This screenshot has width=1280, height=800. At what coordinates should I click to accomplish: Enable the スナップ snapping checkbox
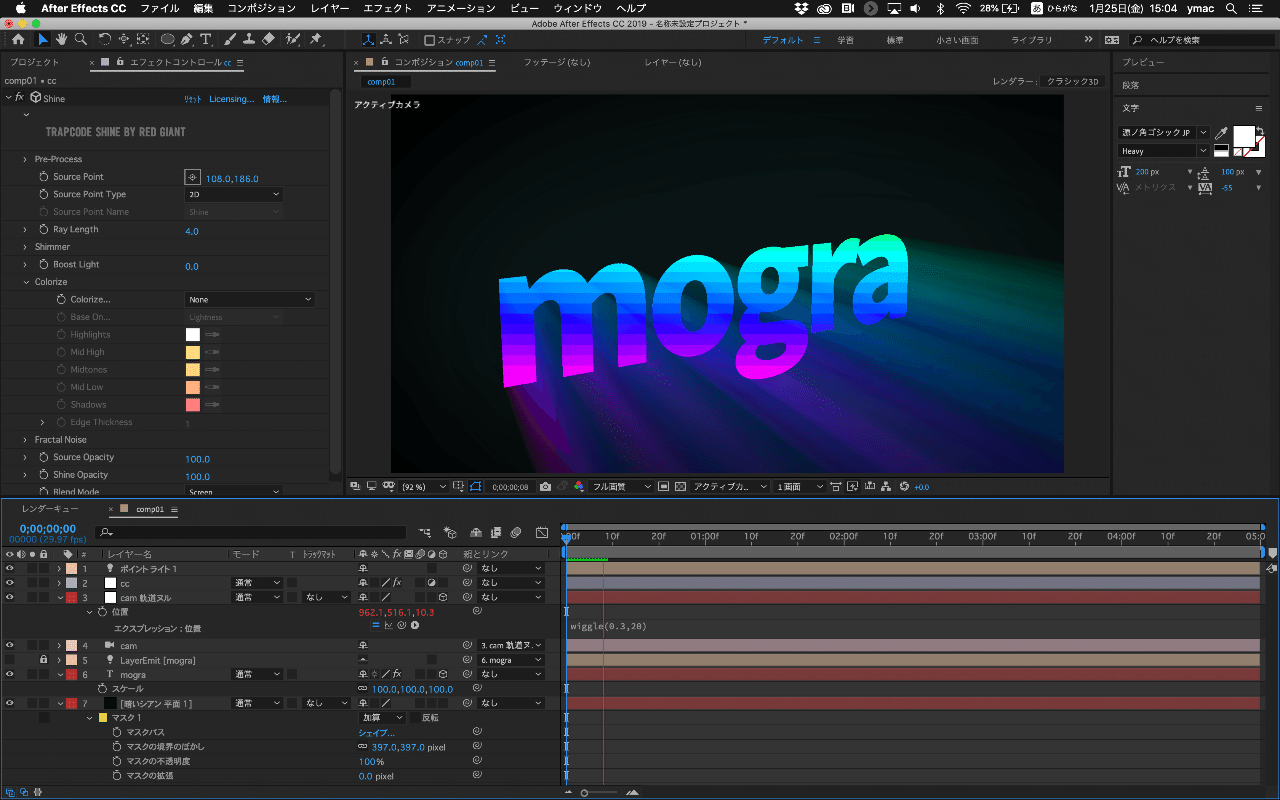click(x=431, y=40)
